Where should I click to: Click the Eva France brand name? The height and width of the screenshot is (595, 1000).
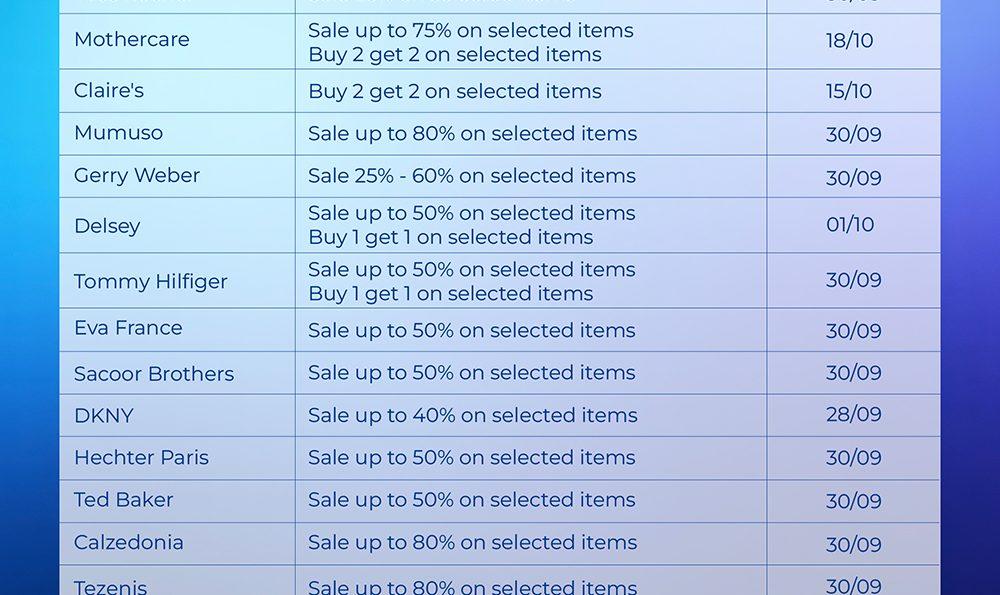pos(128,328)
